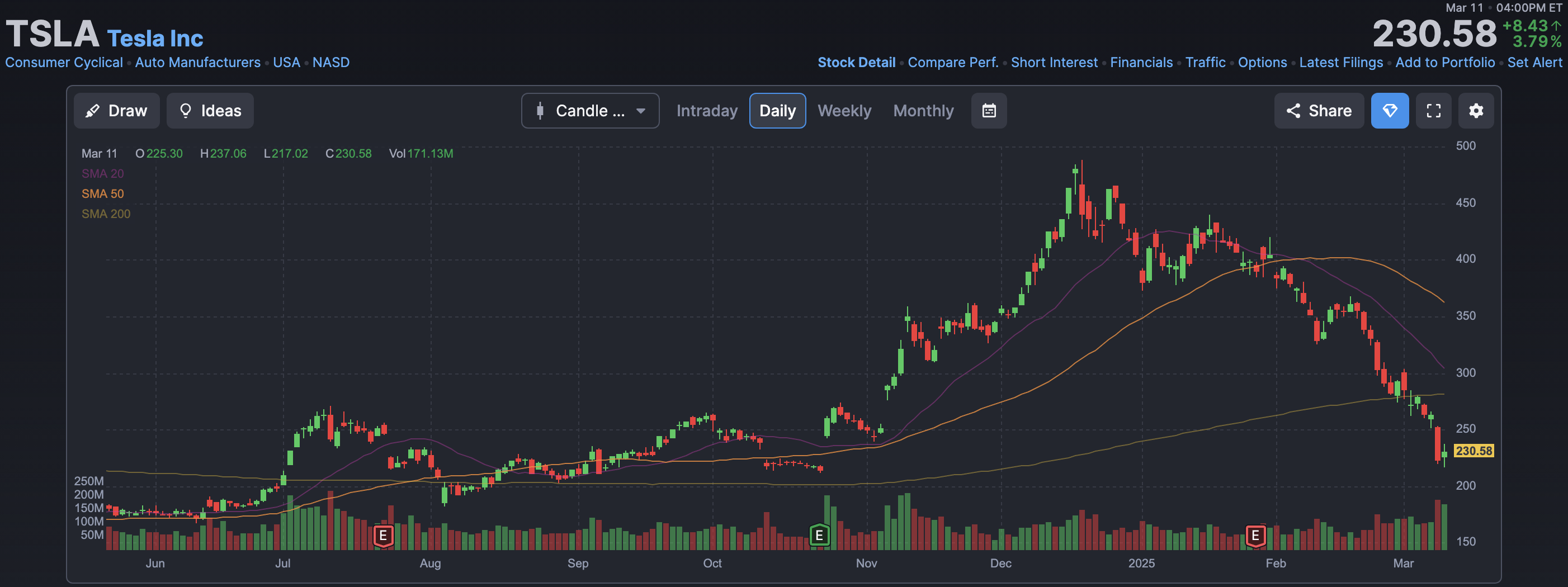1568x587 pixels.
Task: Click the TSLA ticker heading
Action: click(53, 34)
